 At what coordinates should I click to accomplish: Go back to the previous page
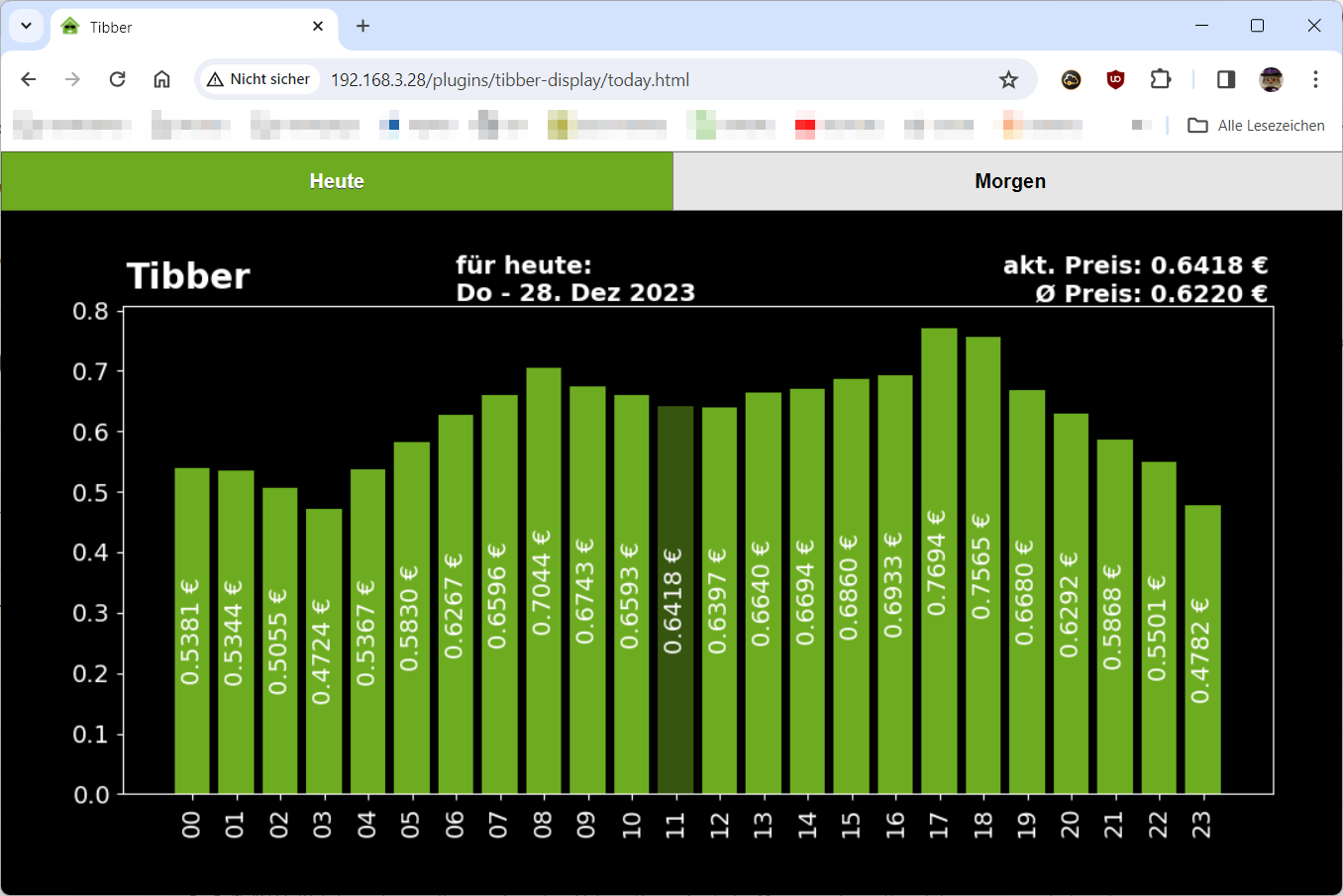[29, 79]
